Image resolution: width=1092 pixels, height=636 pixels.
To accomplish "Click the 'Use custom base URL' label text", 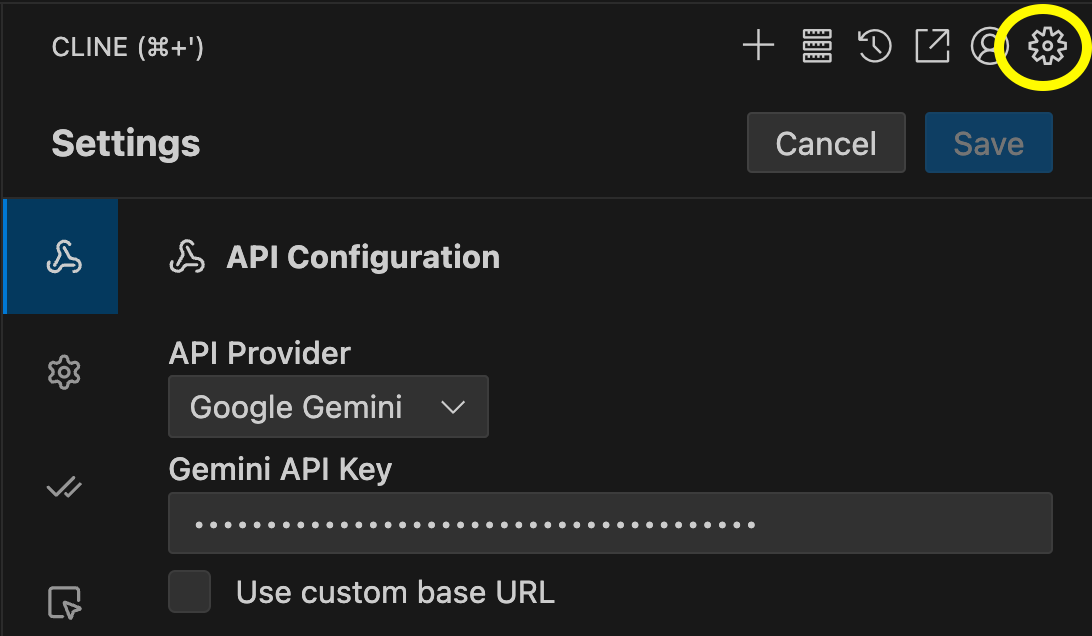I will [x=395, y=593].
